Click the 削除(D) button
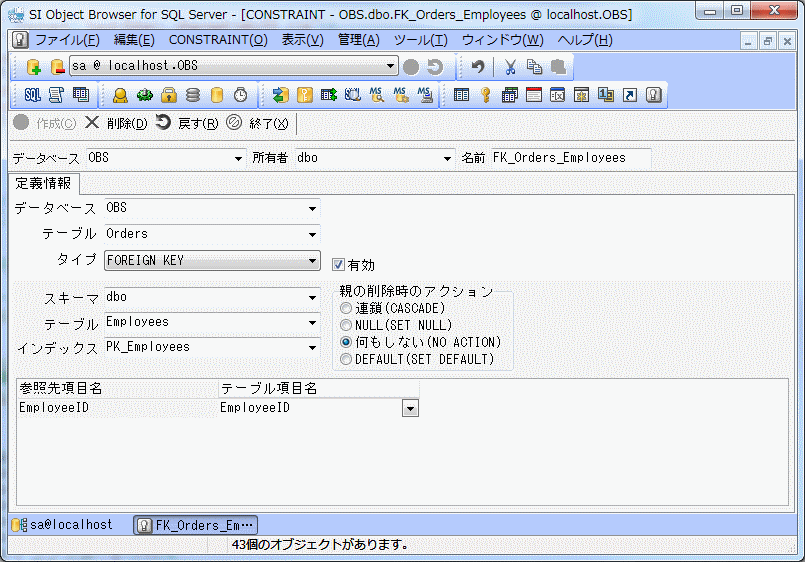 [x=116, y=124]
